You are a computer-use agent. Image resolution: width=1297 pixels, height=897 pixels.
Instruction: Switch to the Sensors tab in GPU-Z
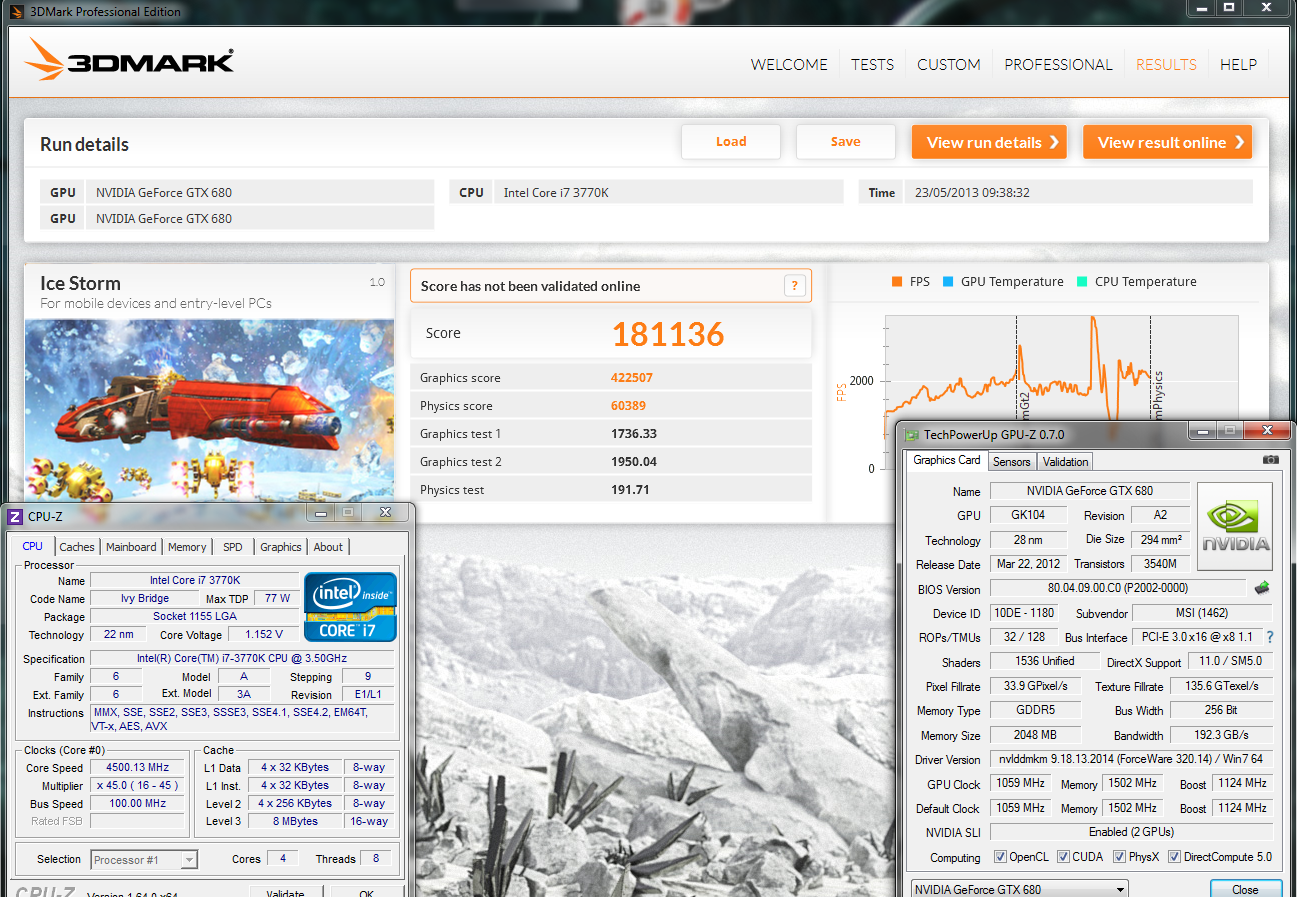[x=1011, y=461]
